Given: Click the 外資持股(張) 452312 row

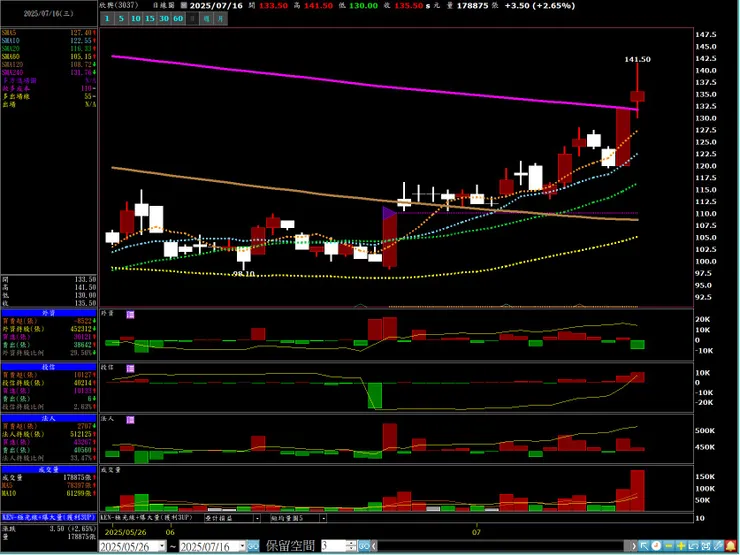Looking at the screenshot, I should 49,329.
